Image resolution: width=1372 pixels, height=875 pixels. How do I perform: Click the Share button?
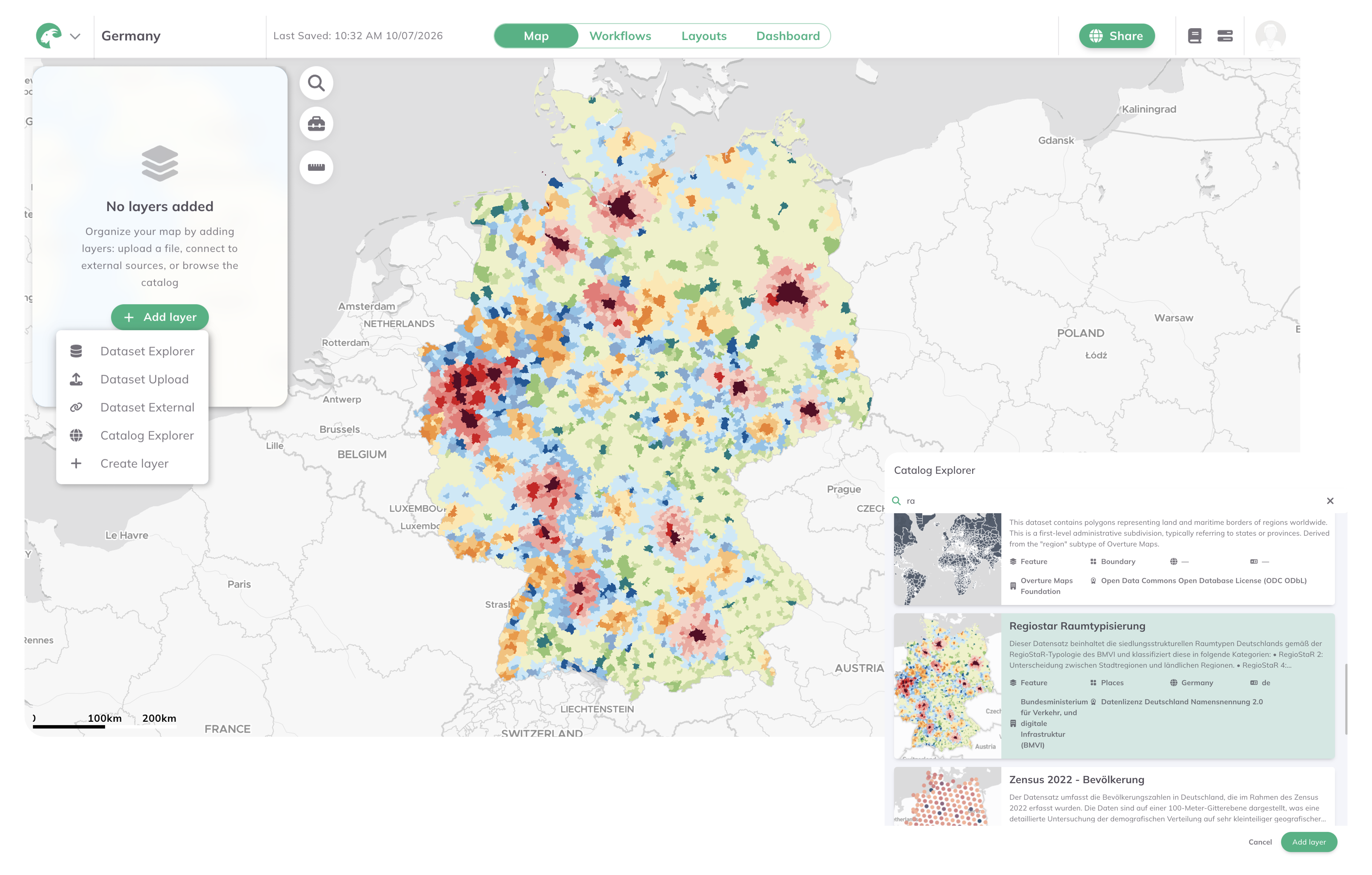(1117, 36)
